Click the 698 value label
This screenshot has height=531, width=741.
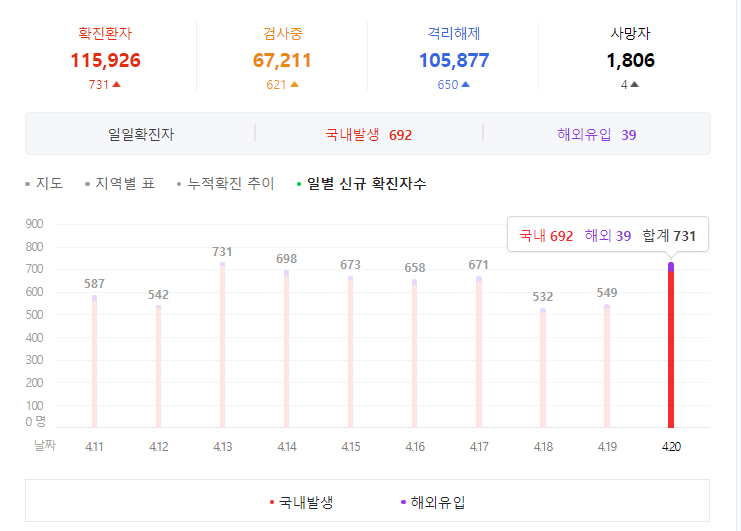(286, 259)
